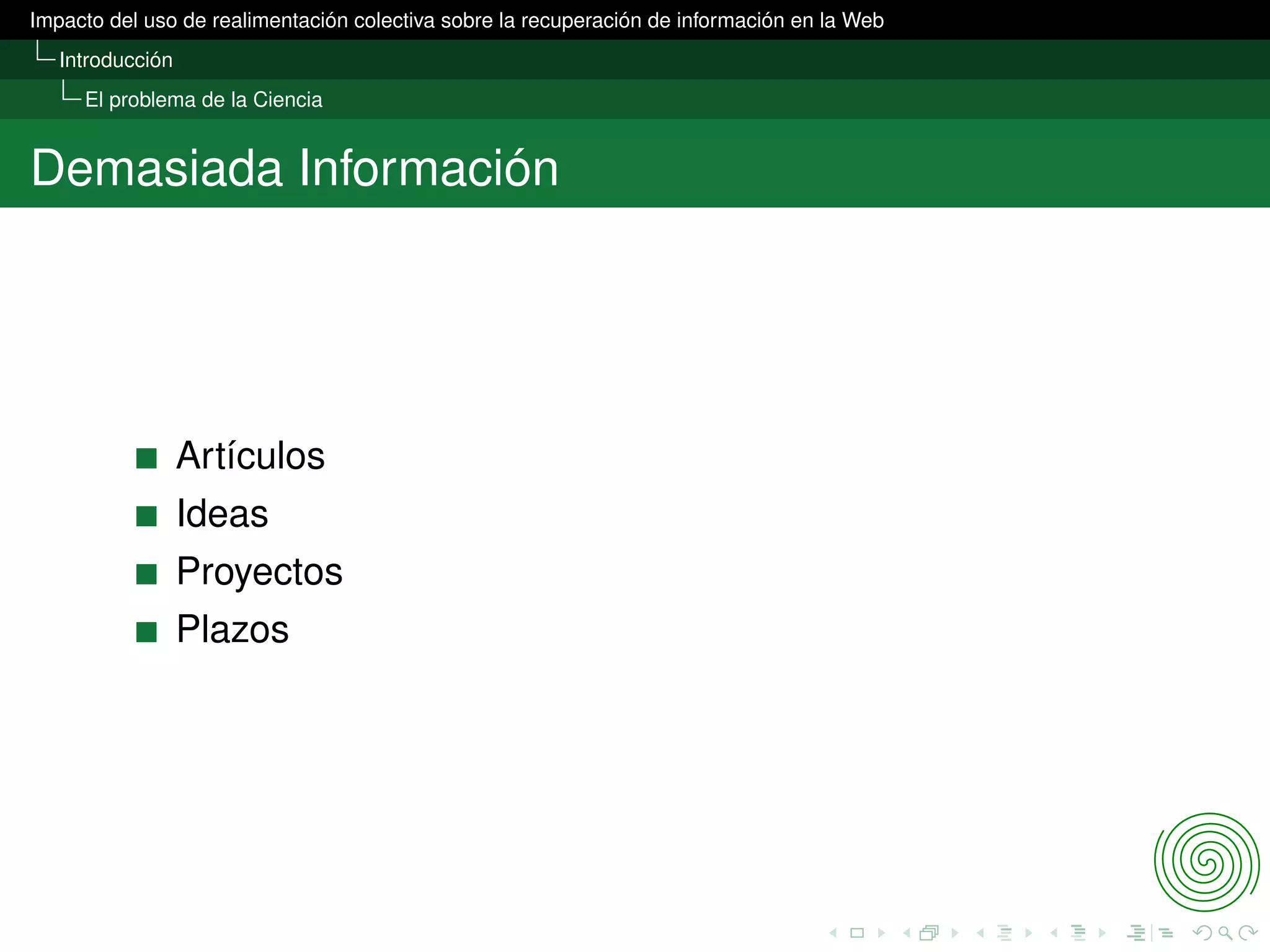Click the green spiral logo

tap(1207, 862)
